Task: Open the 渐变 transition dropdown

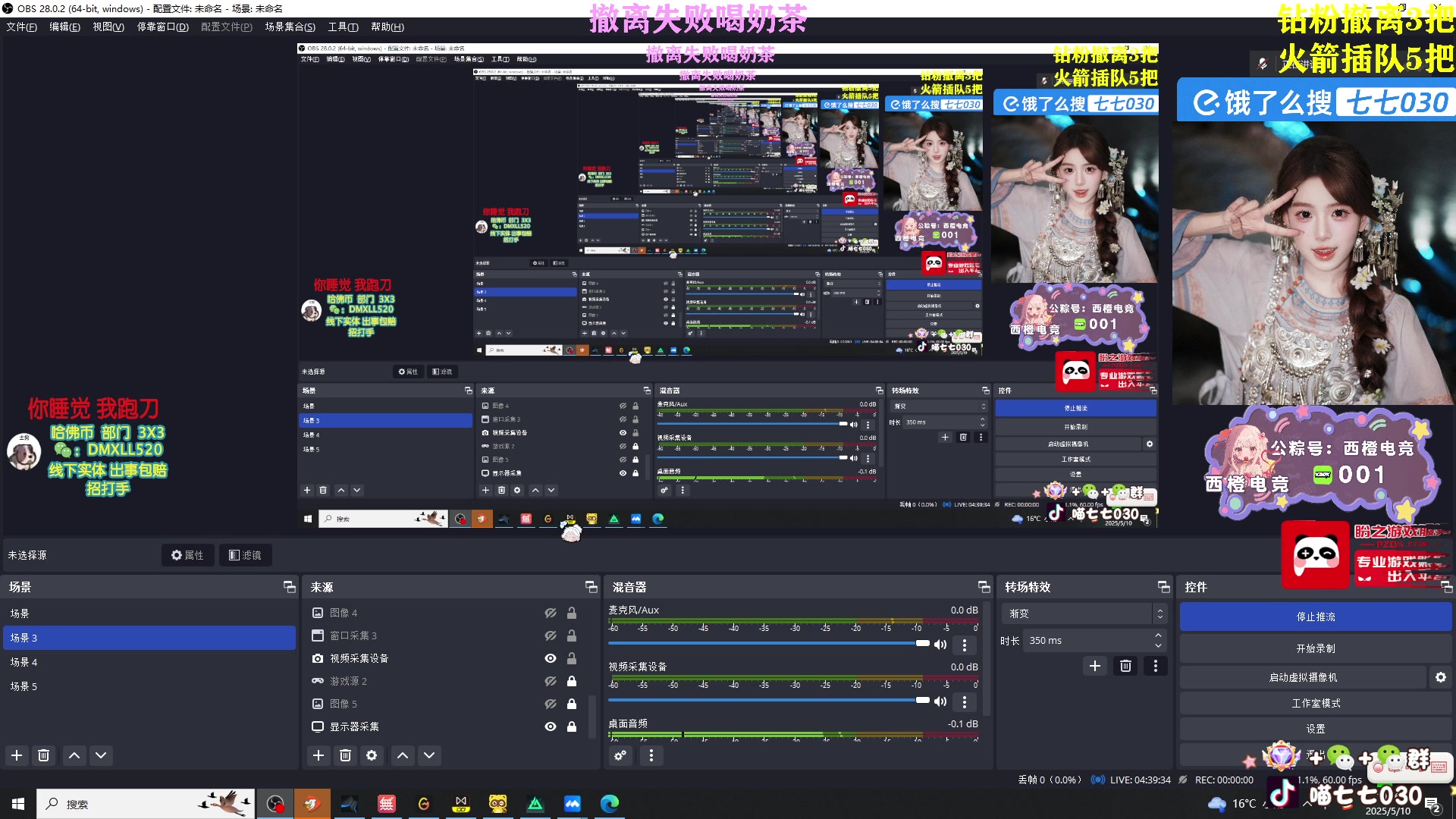Action: pos(1084,613)
